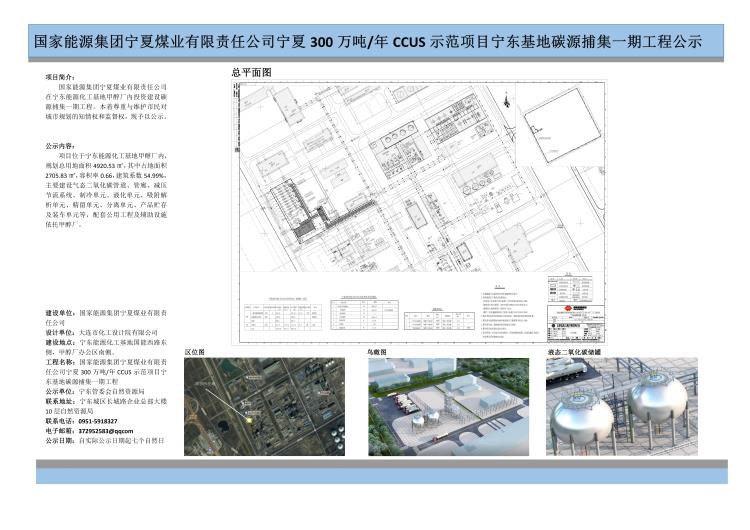Click the land area value '4920.53 ㎡' in 公示内容
The width and height of the screenshot is (750, 530).
pos(110,166)
